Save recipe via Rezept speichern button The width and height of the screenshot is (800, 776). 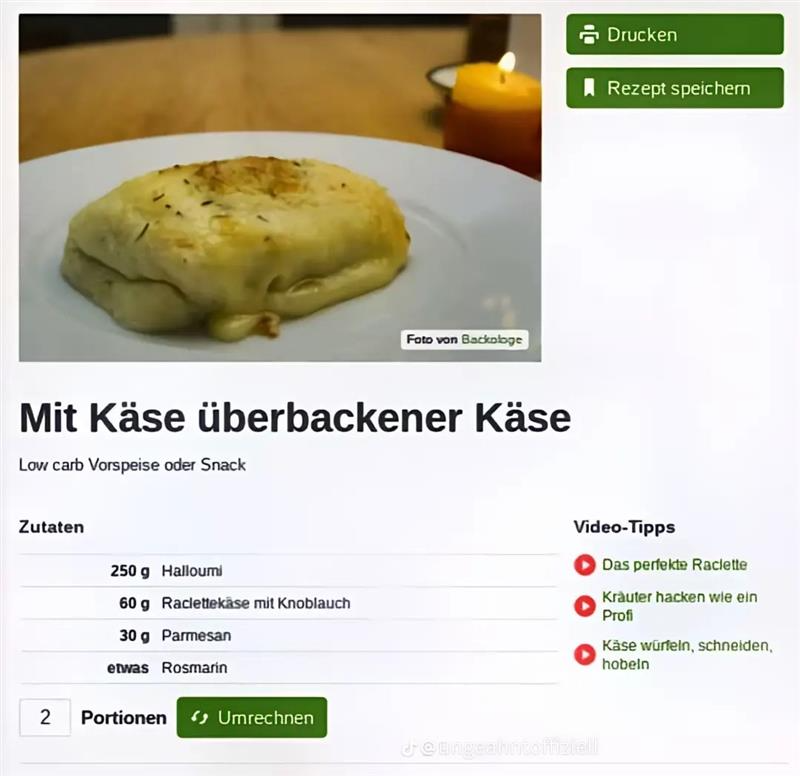[x=674, y=88]
